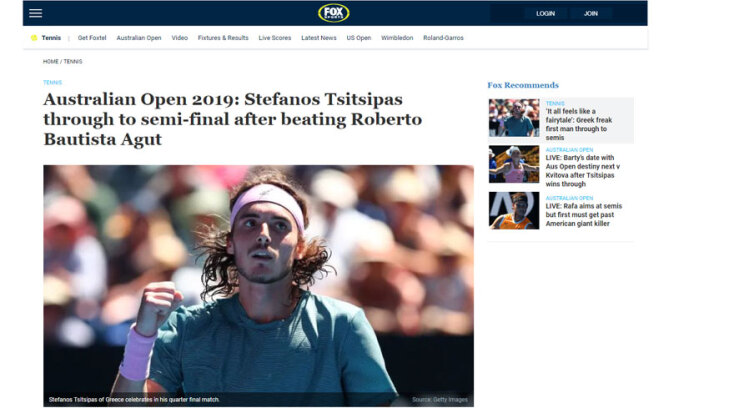Click the main Tsitsipas celebration photo

click(258, 285)
